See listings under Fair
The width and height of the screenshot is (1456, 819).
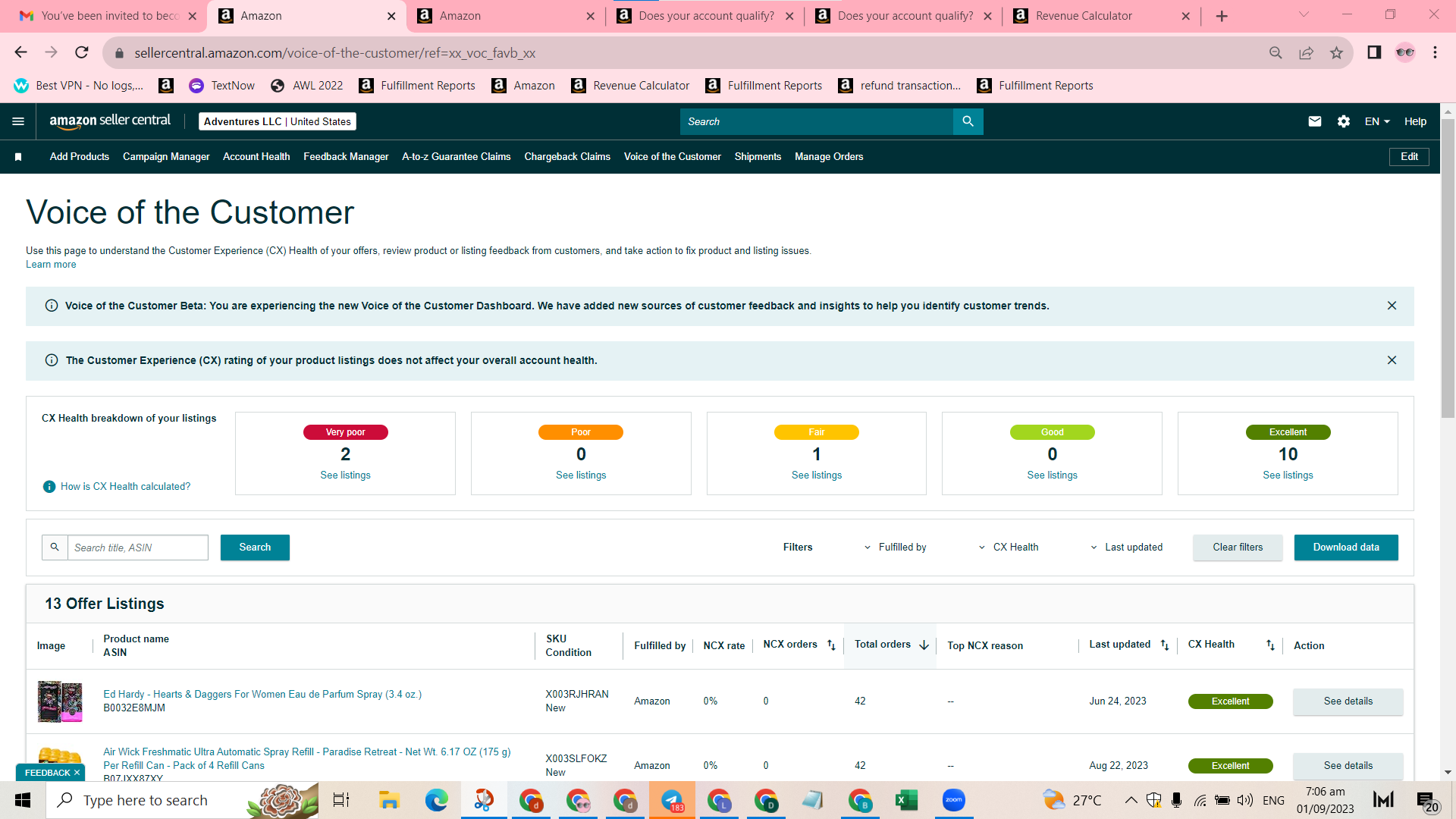tap(817, 475)
